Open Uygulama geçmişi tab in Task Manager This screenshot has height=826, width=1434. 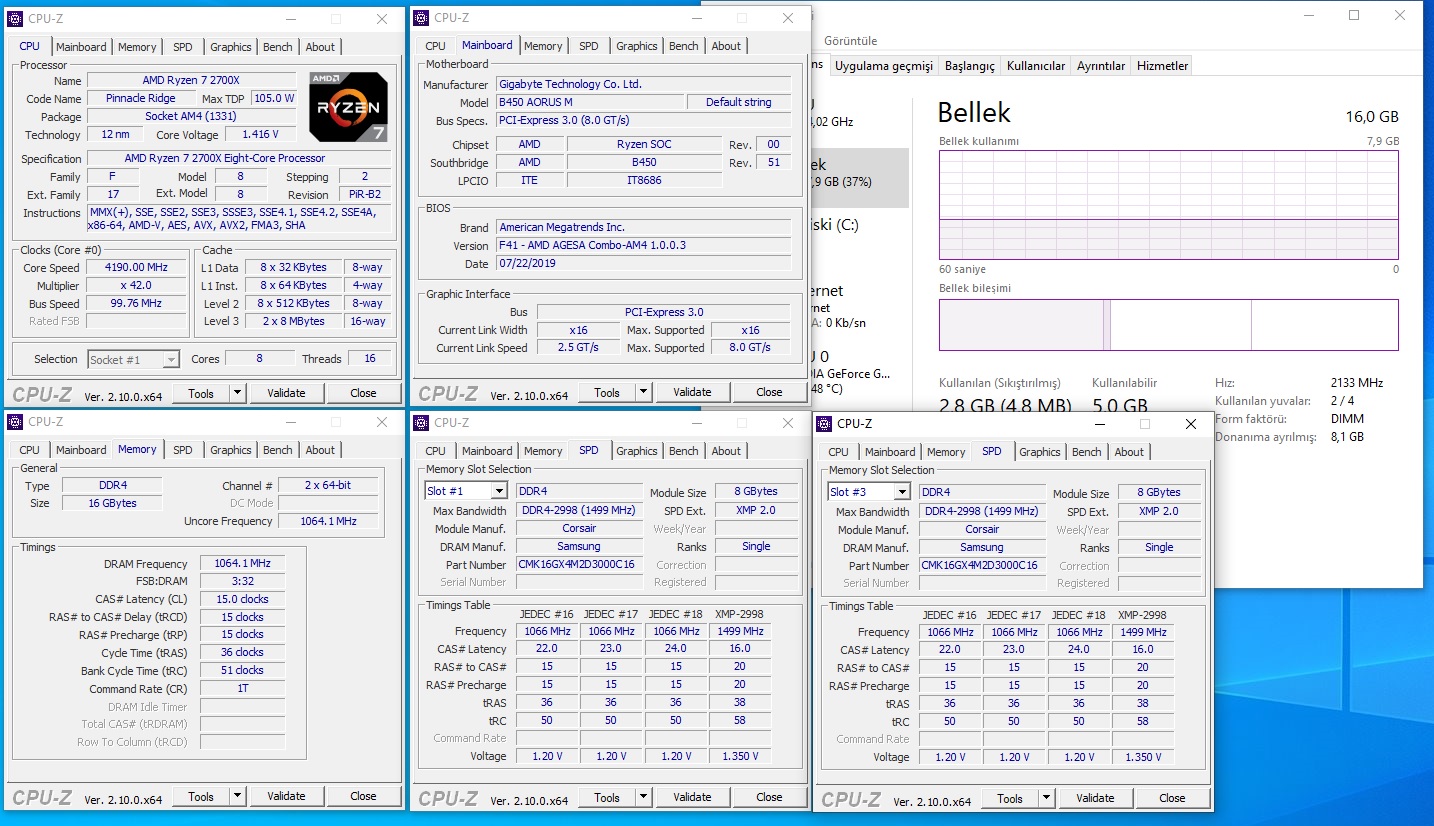click(883, 66)
